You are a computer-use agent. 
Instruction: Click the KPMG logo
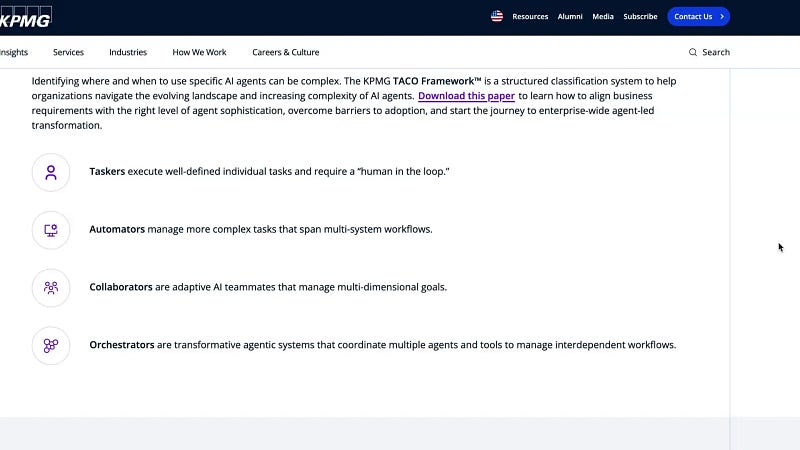coord(26,17)
